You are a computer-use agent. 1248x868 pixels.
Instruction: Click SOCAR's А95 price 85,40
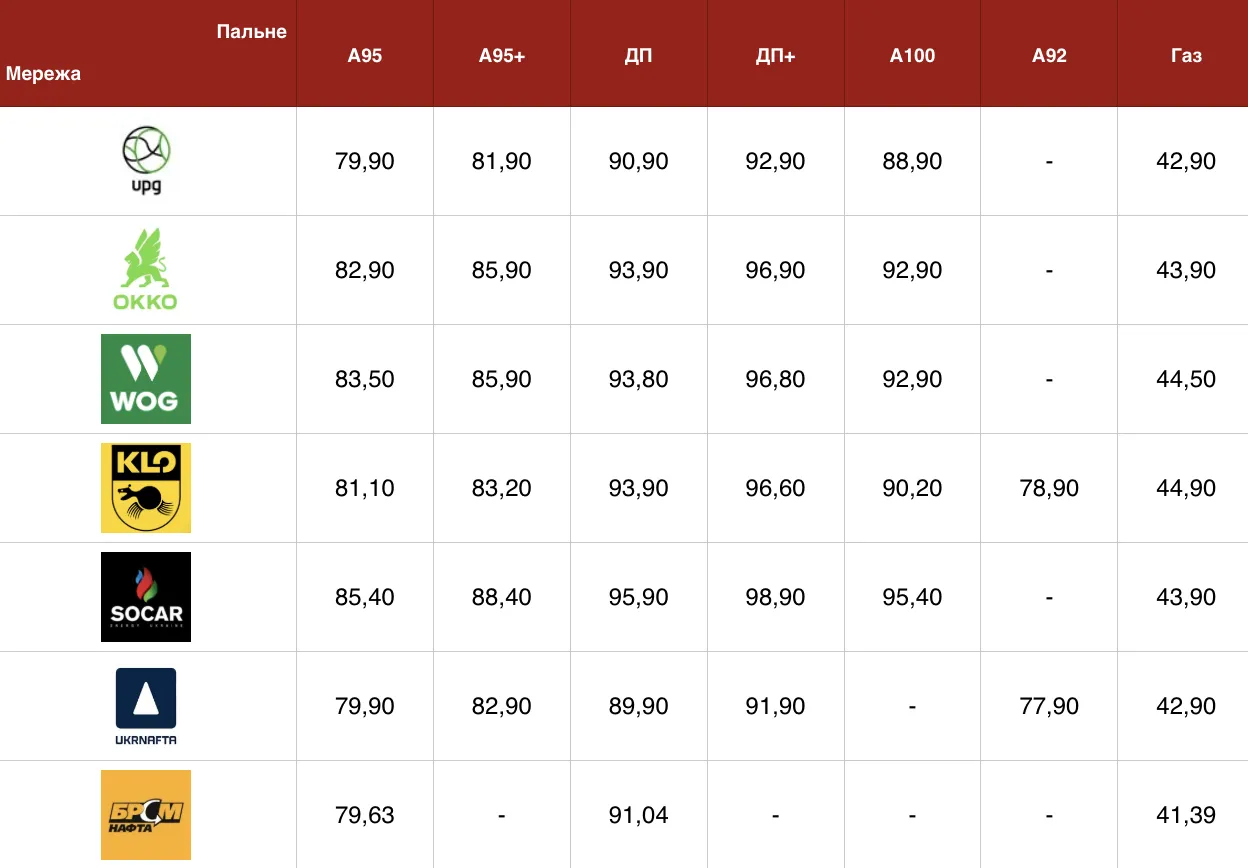pyautogui.click(x=365, y=597)
